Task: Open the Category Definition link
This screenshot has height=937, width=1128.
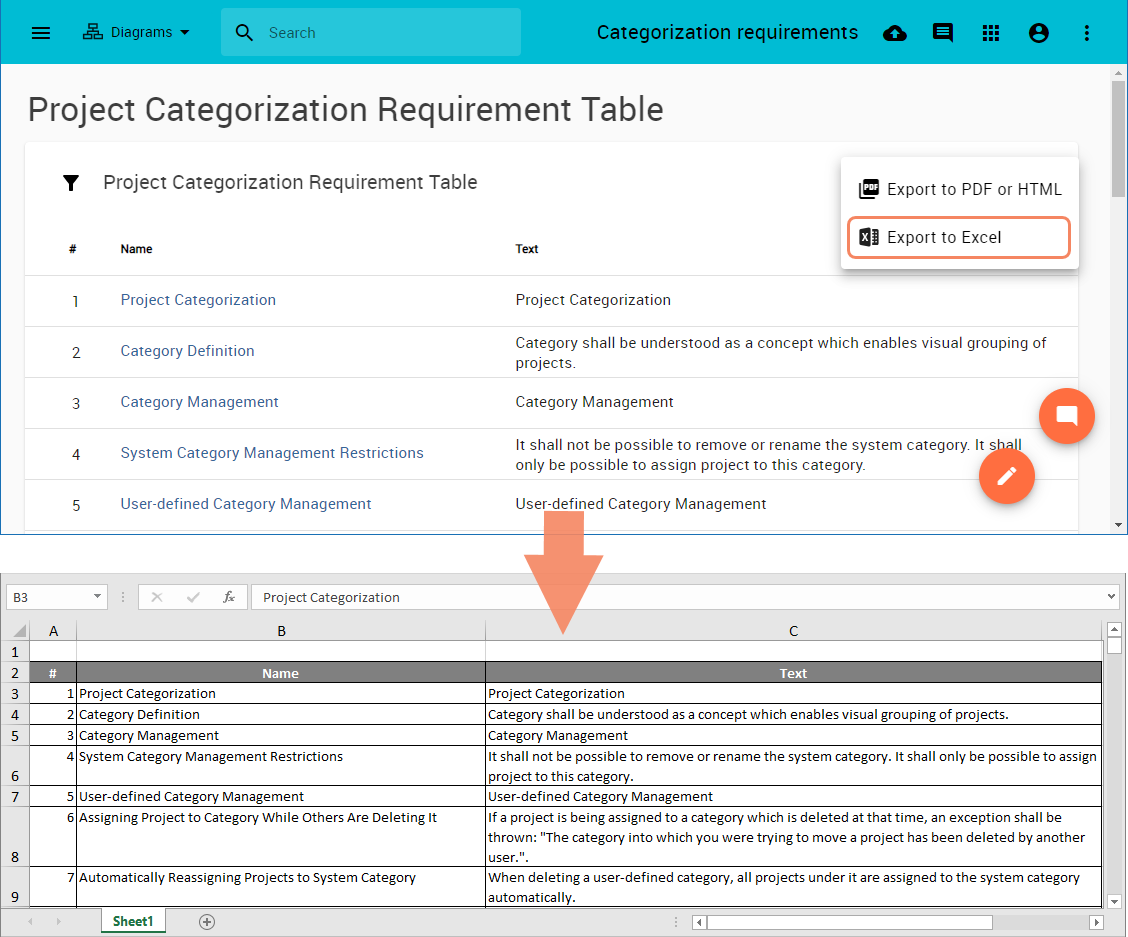Action: click(x=187, y=351)
